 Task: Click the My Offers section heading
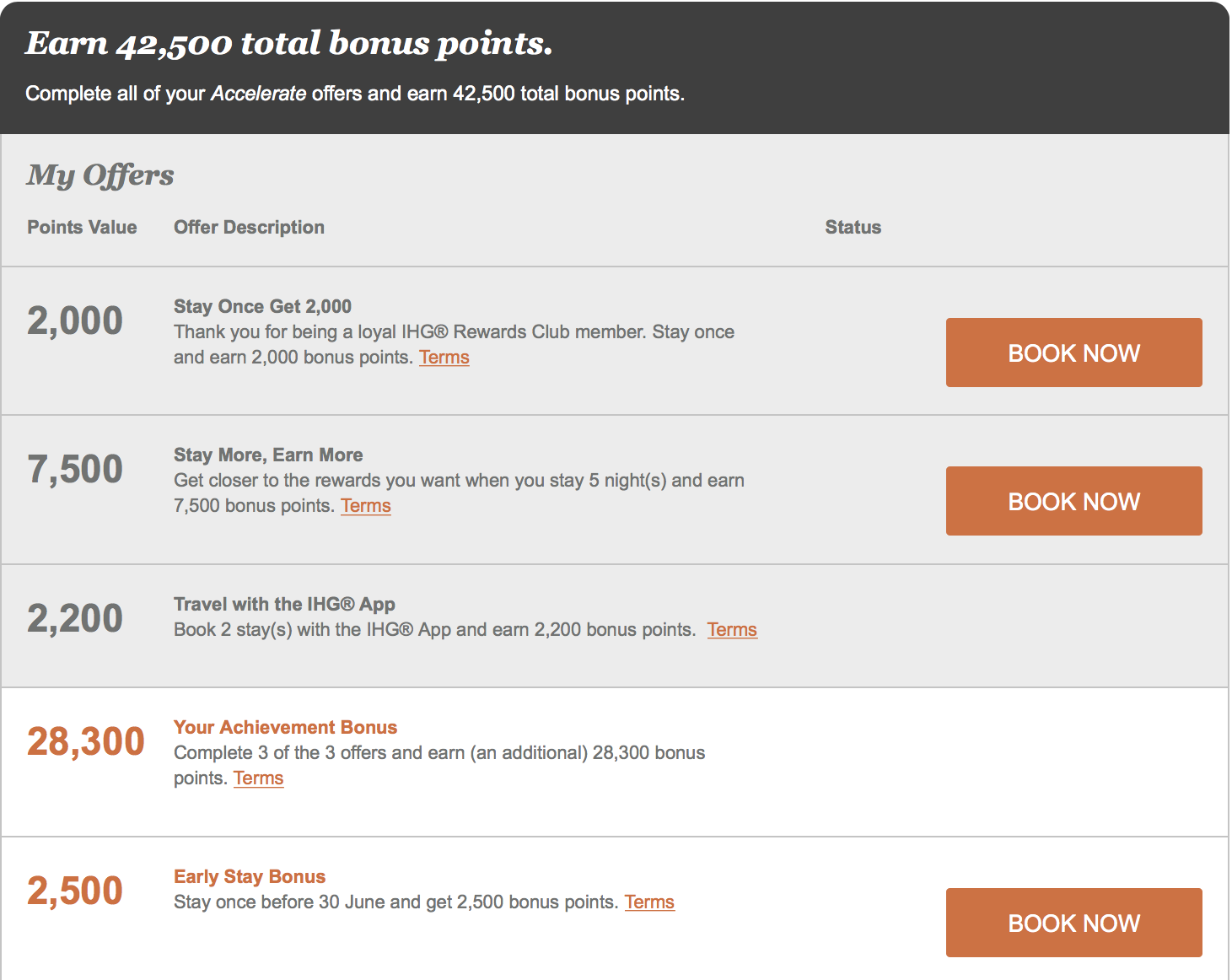point(100,175)
